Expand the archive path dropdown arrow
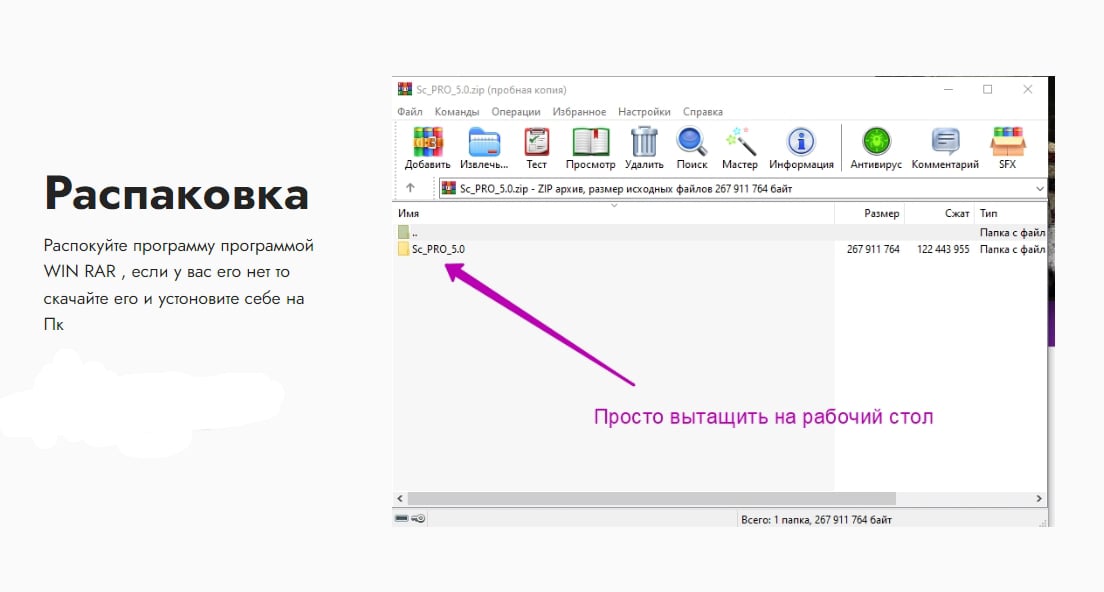This screenshot has height=592, width=1104. point(1039,188)
